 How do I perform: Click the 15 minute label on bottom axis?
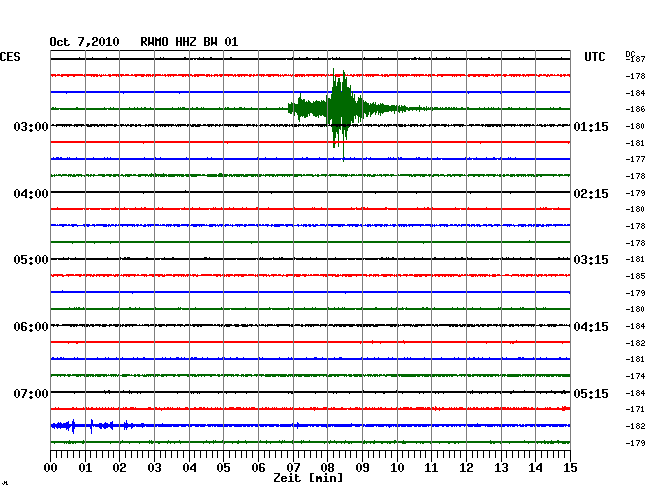click(x=570, y=467)
